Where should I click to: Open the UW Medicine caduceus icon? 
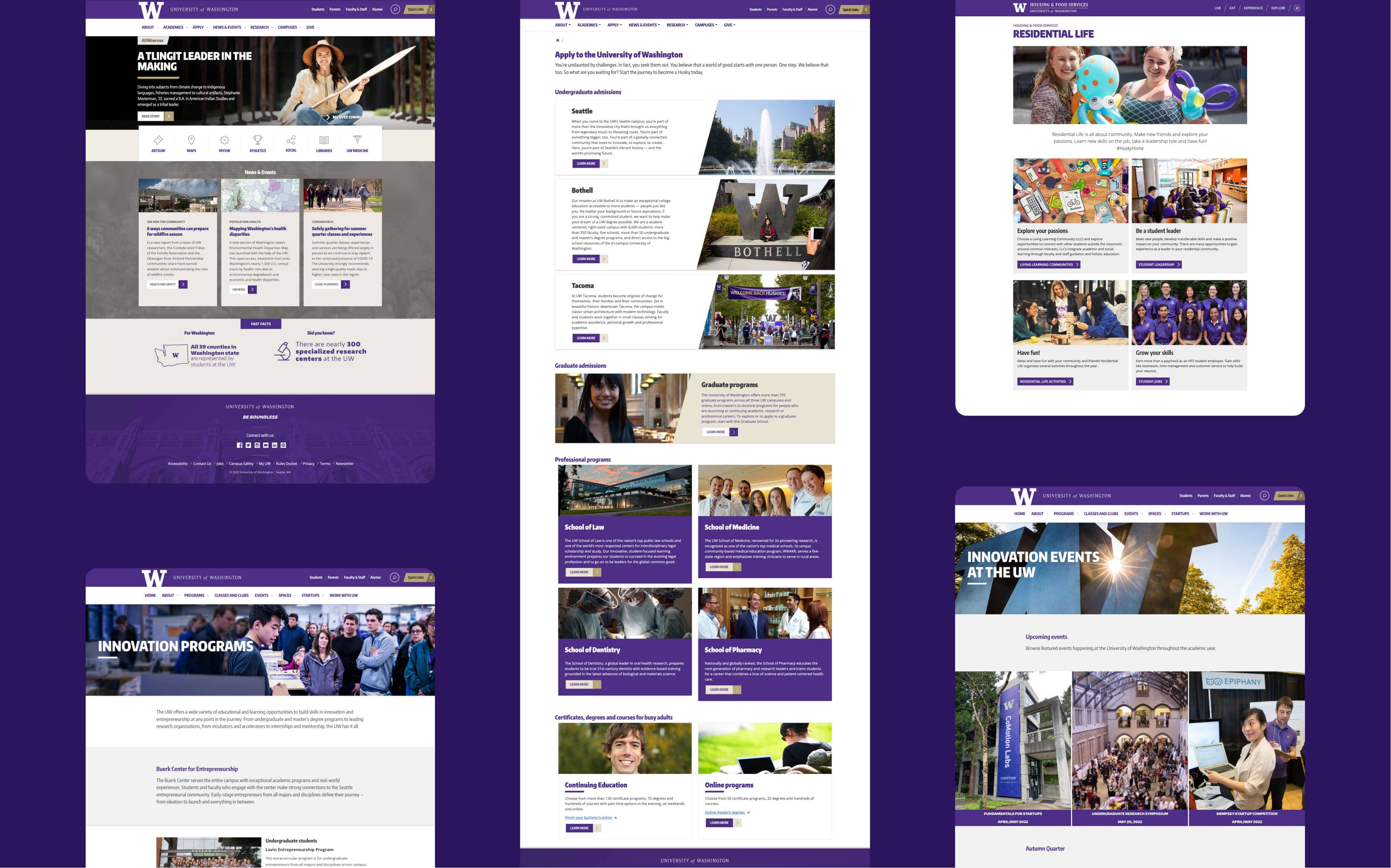[x=357, y=140]
